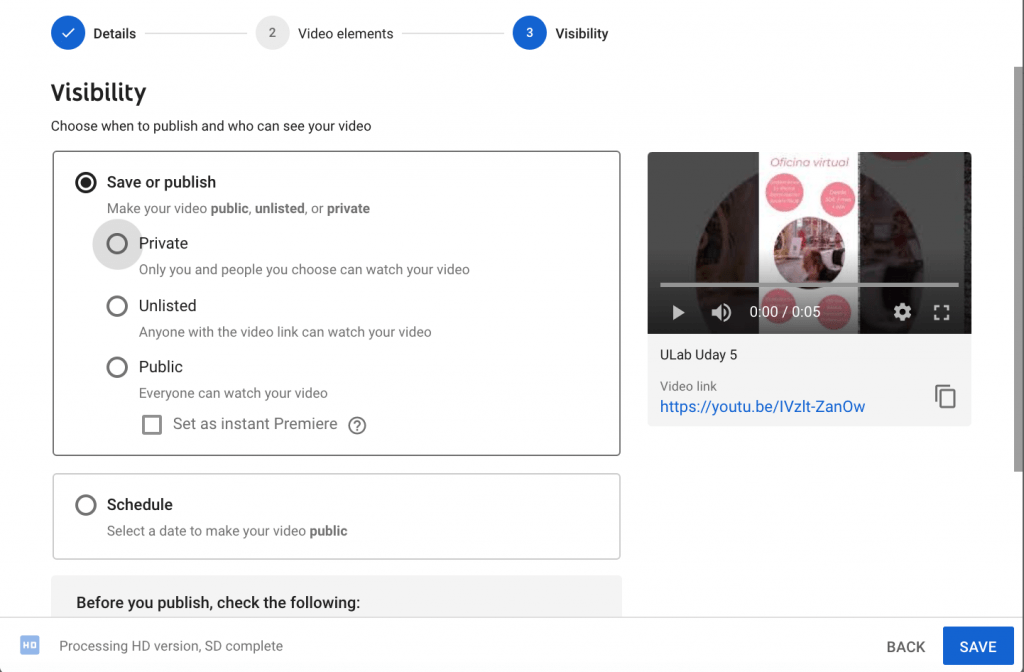Copy the video link
1024x672 pixels.
pyautogui.click(x=945, y=396)
